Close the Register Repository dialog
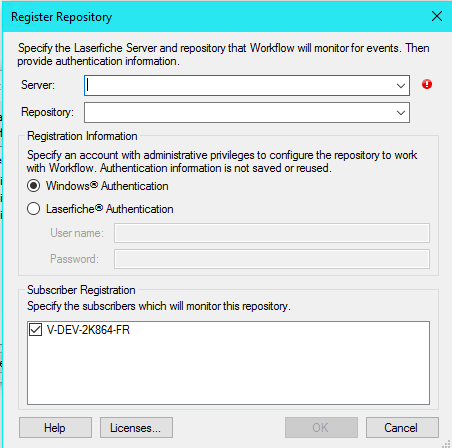Viewport: 452px width, 448px height. click(x=437, y=16)
